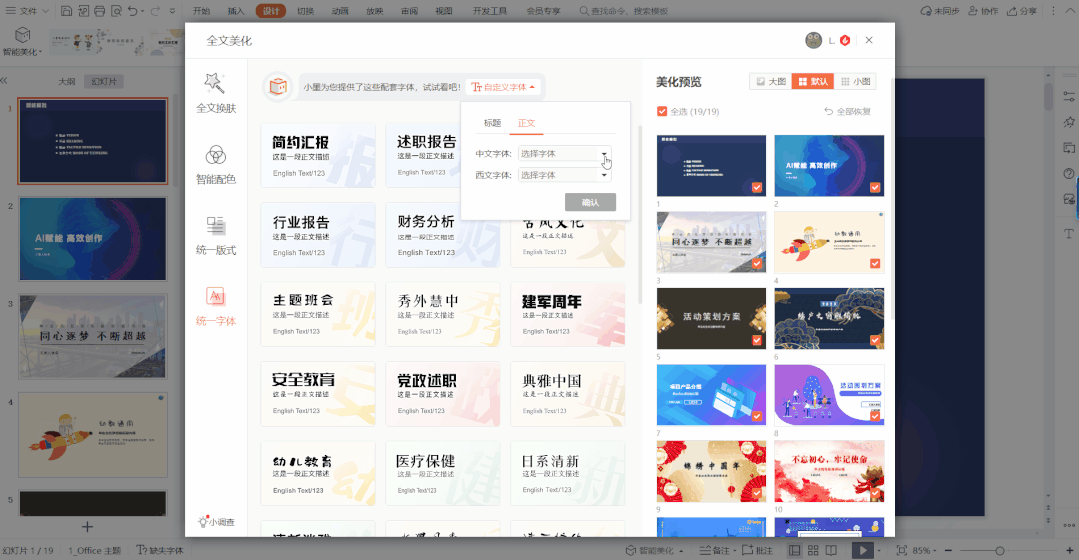Click 确认 button in font popup

pos(590,202)
